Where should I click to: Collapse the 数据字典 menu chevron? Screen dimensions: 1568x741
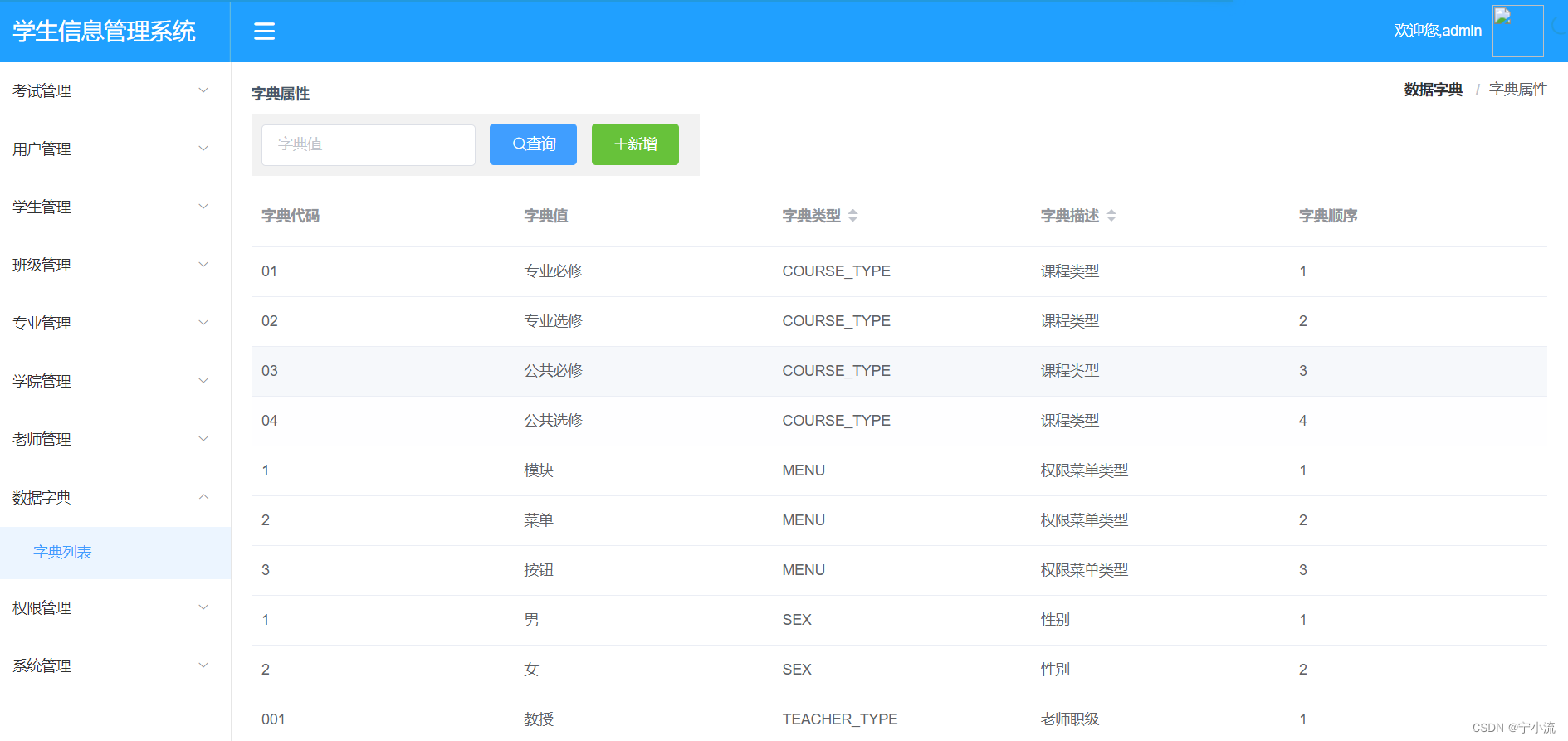point(203,497)
